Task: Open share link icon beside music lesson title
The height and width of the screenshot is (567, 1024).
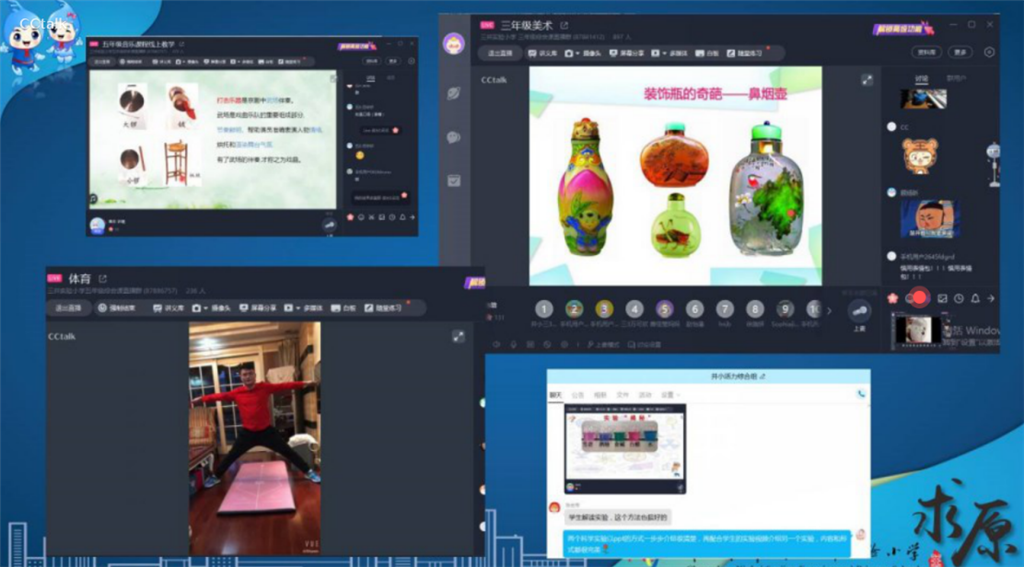Action: click(182, 44)
